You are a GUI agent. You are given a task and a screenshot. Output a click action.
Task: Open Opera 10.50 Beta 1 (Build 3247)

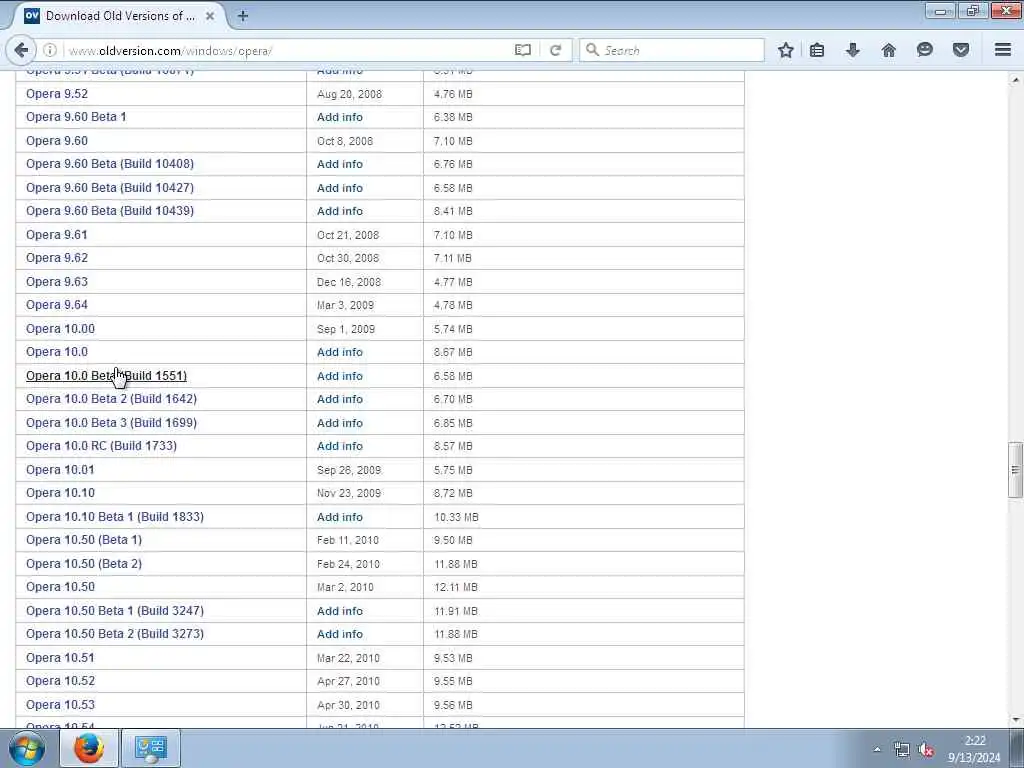(x=115, y=611)
